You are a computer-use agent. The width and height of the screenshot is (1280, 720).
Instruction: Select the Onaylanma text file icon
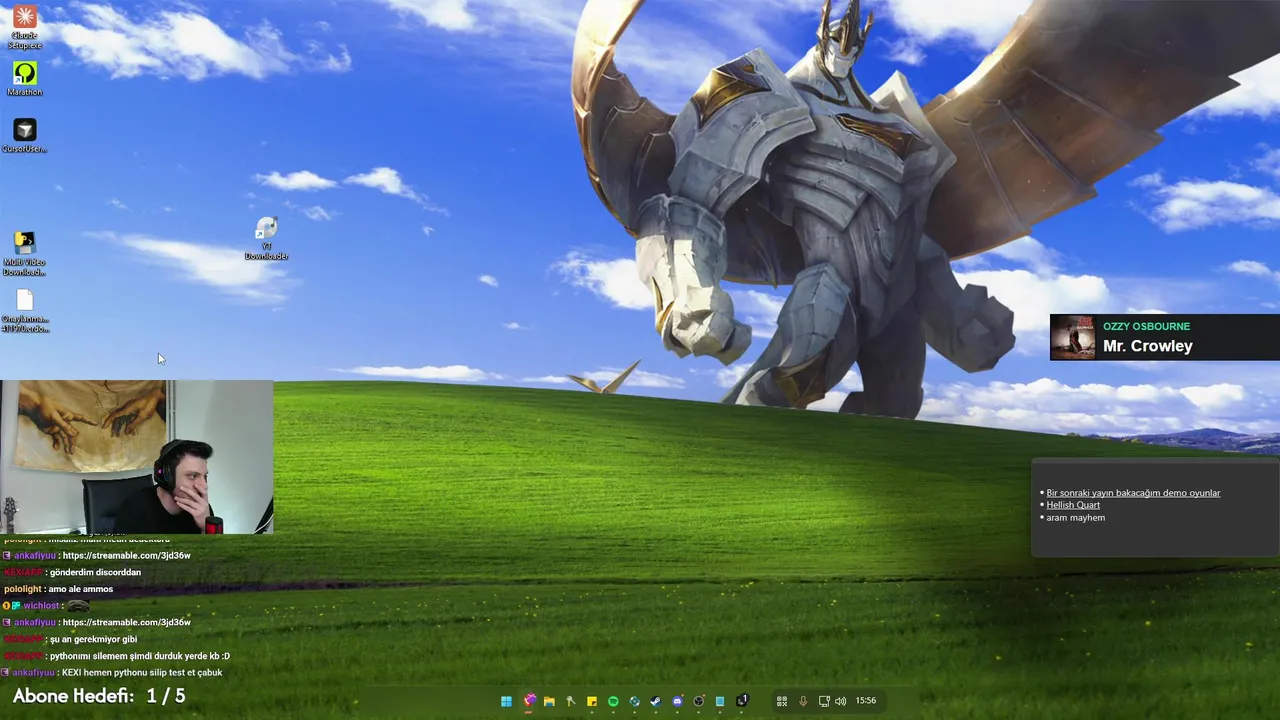click(x=25, y=311)
